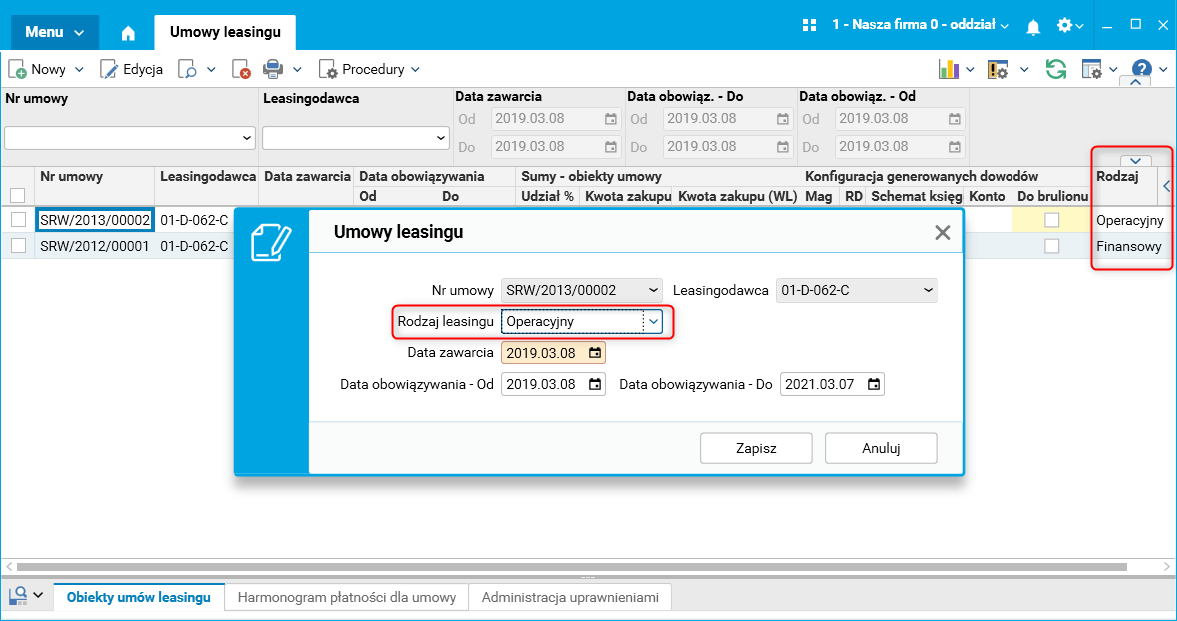1177x621 pixels.
Task: Click the Zapisz button
Action: click(x=756, y=448)
